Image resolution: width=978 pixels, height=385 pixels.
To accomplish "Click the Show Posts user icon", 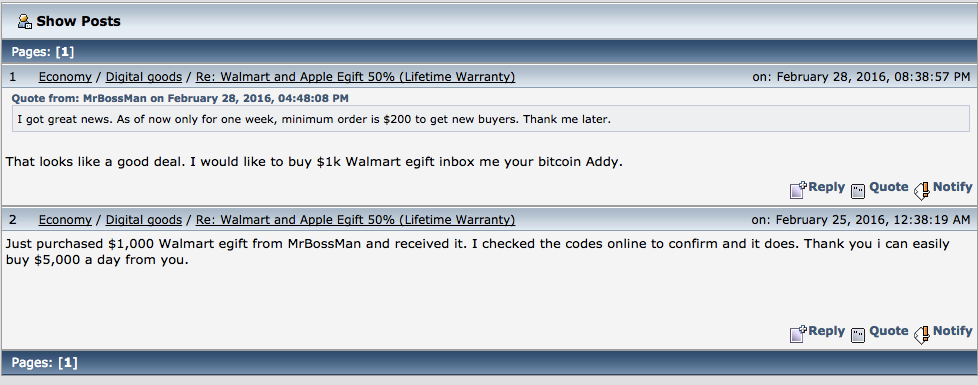I will 25,22.
